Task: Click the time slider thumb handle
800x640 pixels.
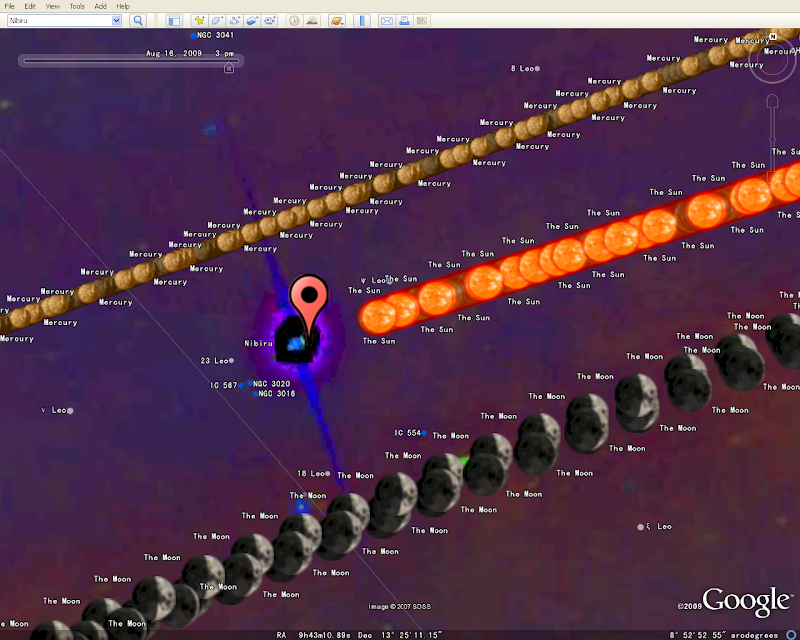Action: click(229, 67)
